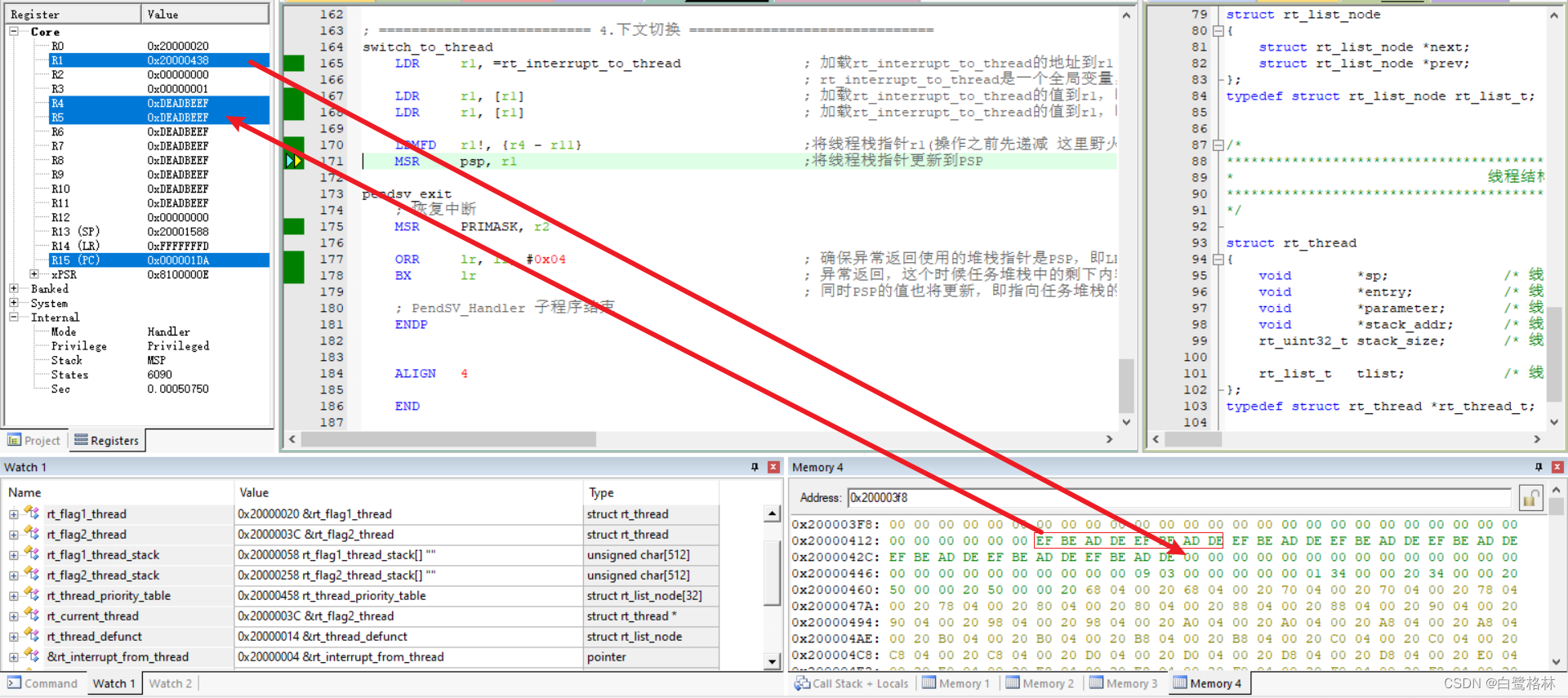The height and width of the screenshot is (698, 1568).
Task: Click the watch icon beside rt_thread_priority_table
Action: point(32,595)
